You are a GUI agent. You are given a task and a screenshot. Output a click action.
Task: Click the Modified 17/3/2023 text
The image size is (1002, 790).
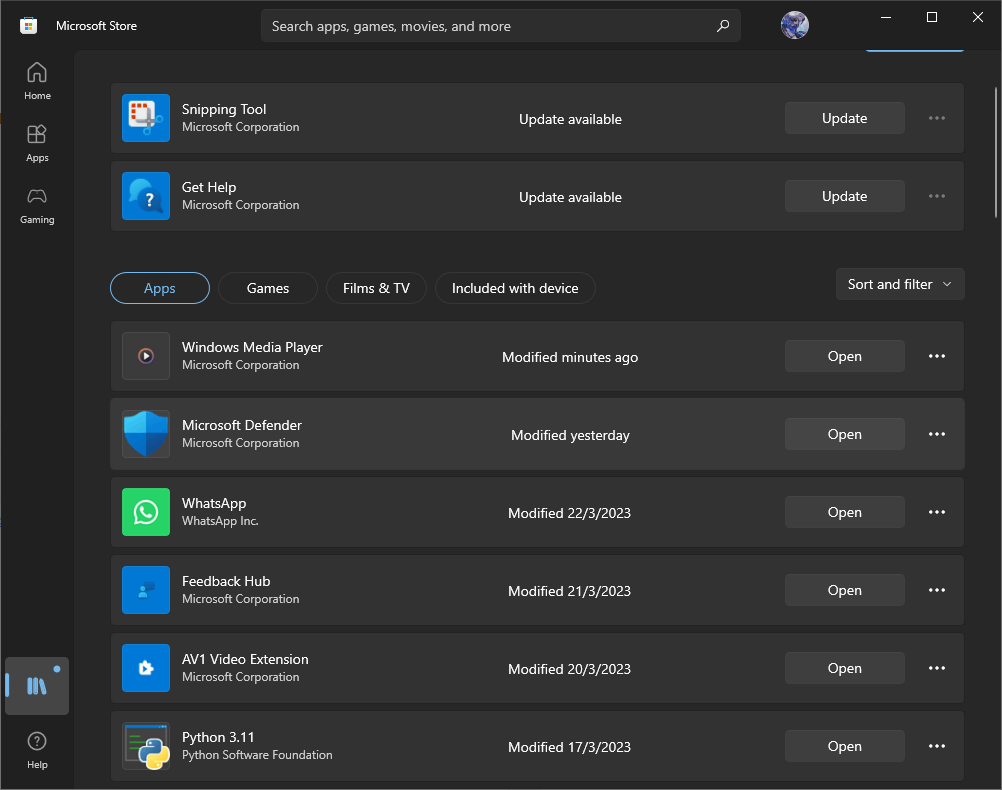click(569, 747)
